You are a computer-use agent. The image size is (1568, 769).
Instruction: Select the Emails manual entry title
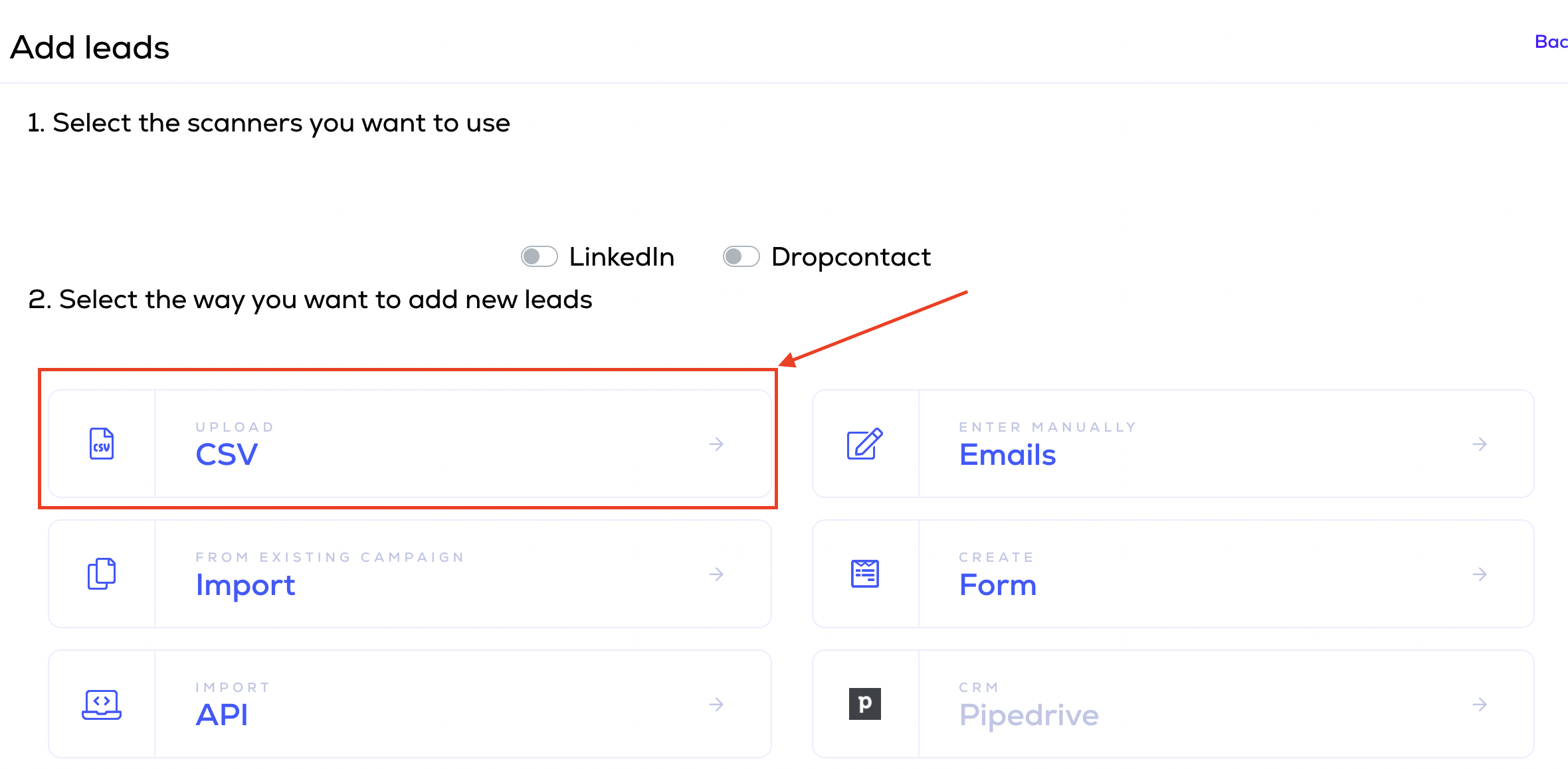pos(1007,455)
